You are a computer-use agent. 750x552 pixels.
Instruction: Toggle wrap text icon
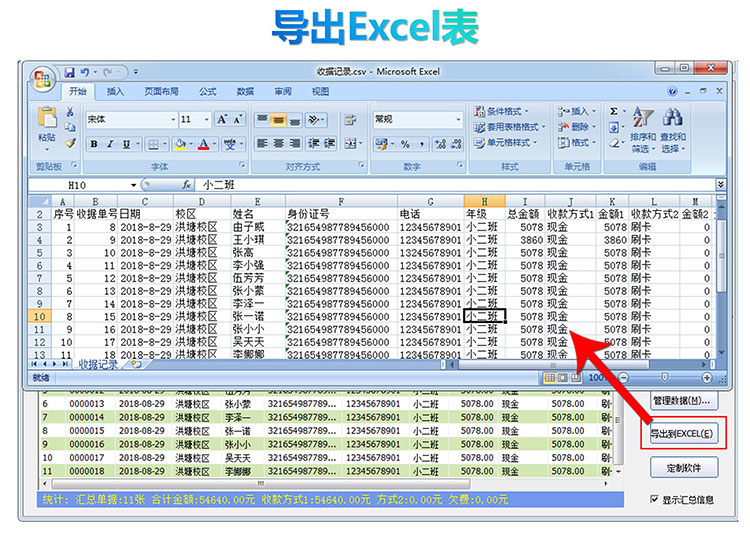(x=350, y=120)
